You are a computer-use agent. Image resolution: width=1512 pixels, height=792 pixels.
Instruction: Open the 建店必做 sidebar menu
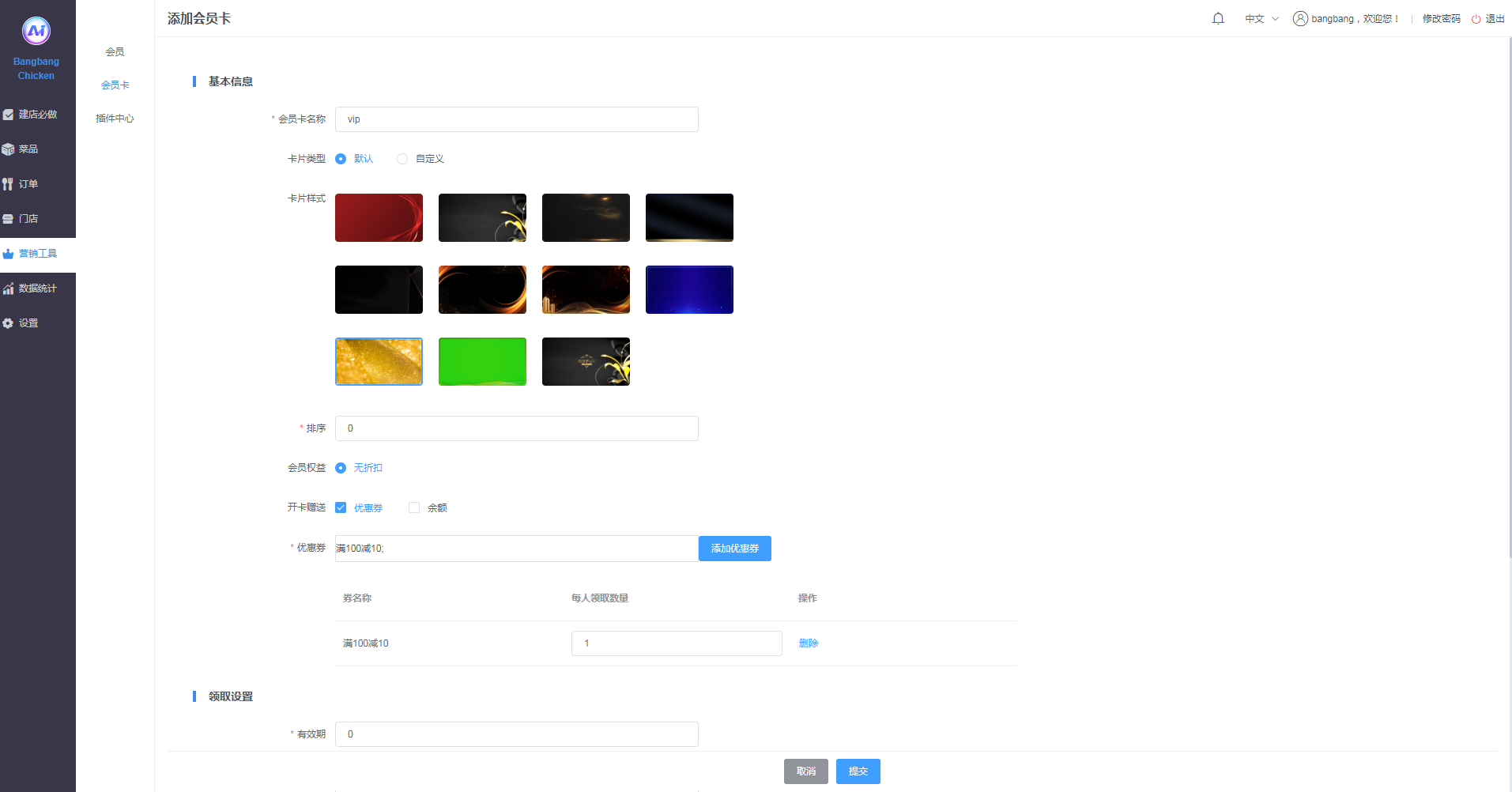pos(38,115)
